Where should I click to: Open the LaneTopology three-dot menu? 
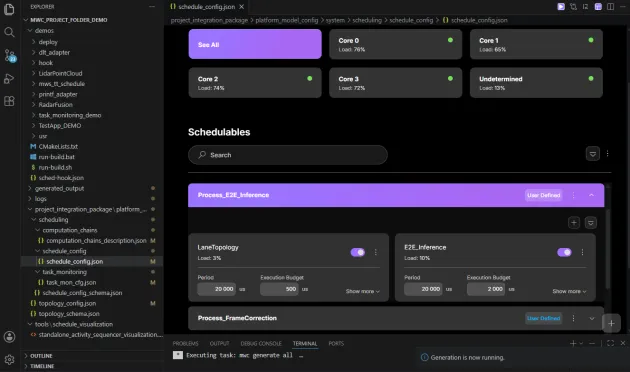(x=376, y=252)
